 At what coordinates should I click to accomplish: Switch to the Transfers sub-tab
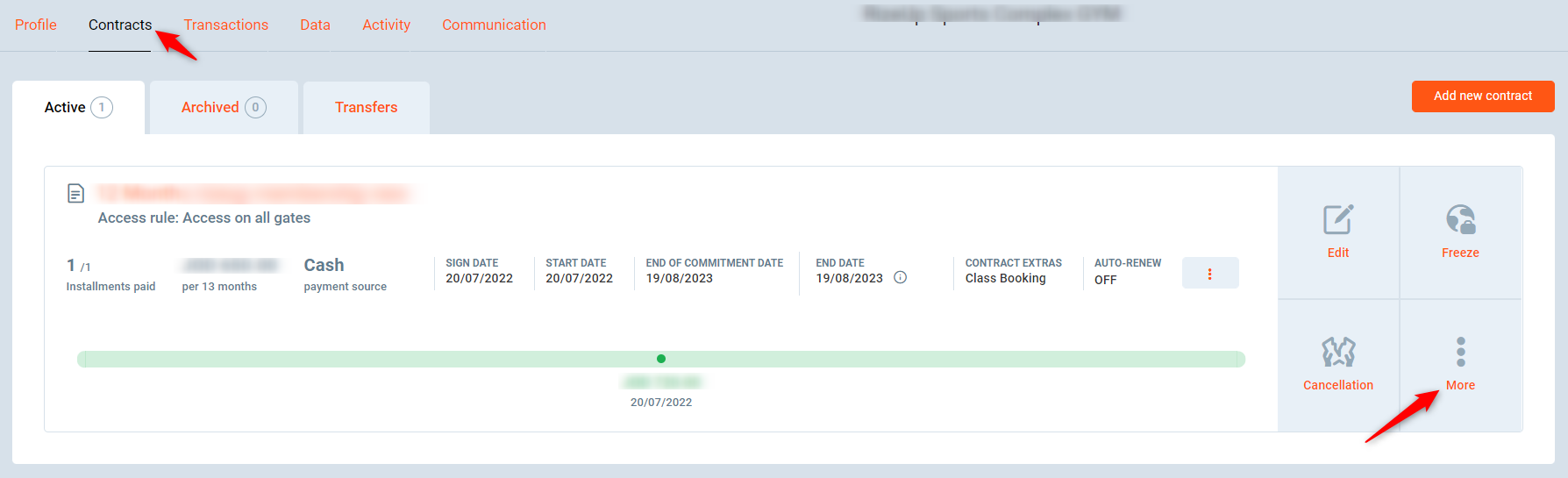366,107
